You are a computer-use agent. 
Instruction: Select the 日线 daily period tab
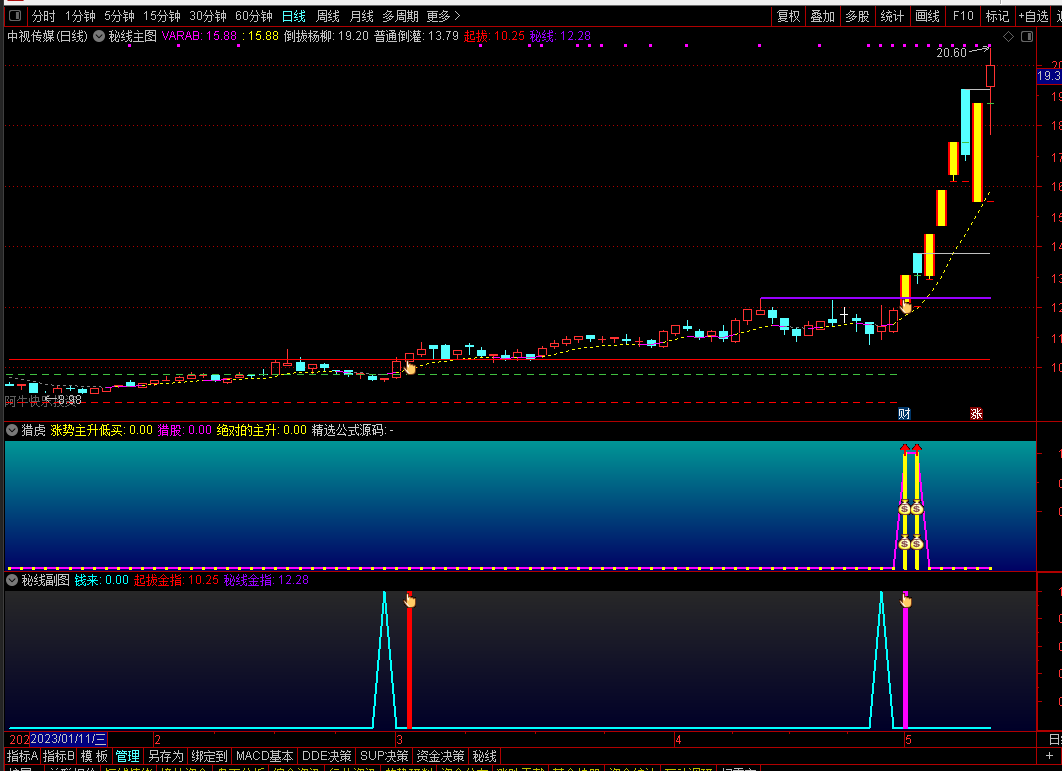tap(294, 16)
